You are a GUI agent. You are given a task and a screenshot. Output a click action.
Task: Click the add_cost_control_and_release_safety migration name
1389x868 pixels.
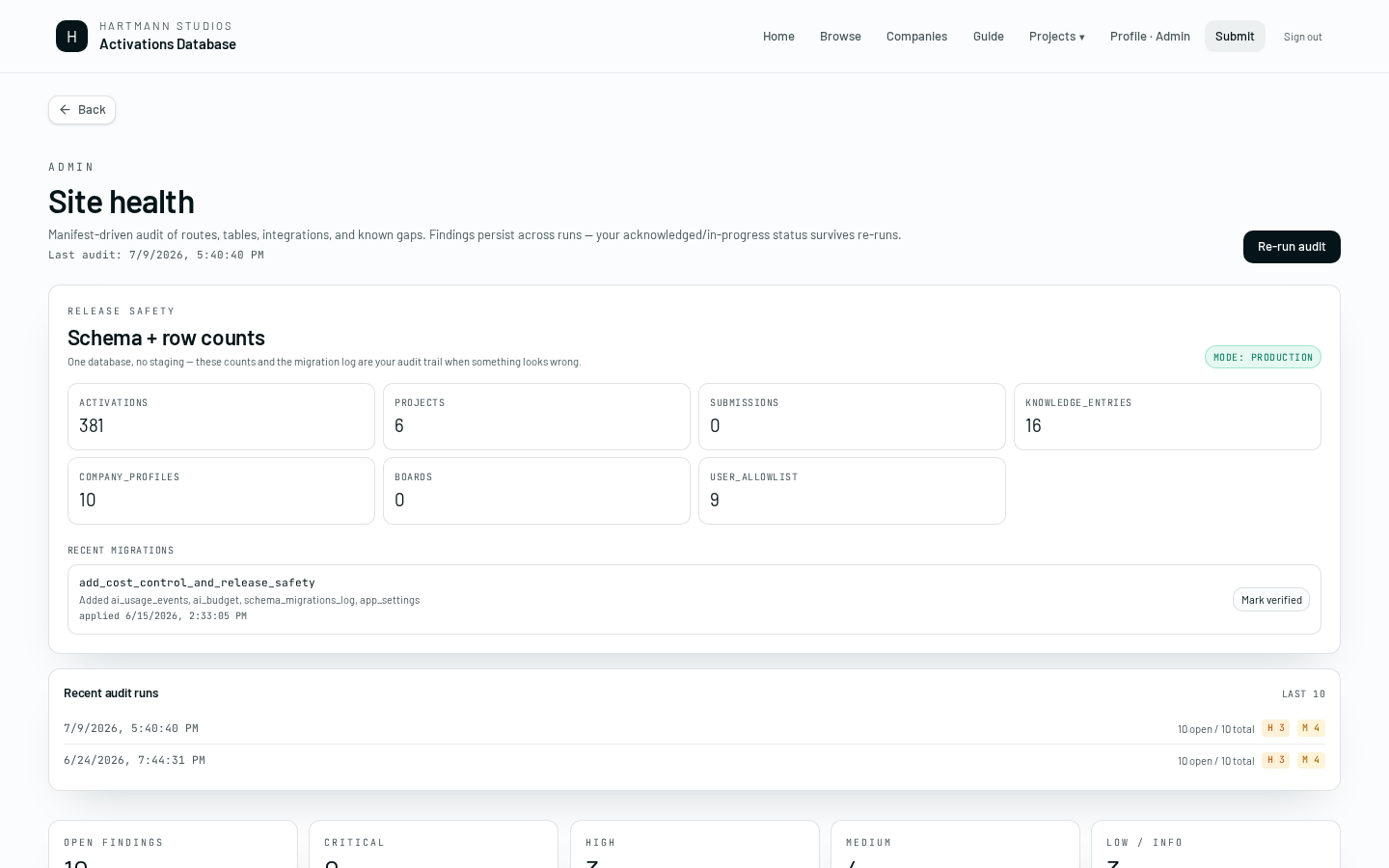[x=197, y=583]
